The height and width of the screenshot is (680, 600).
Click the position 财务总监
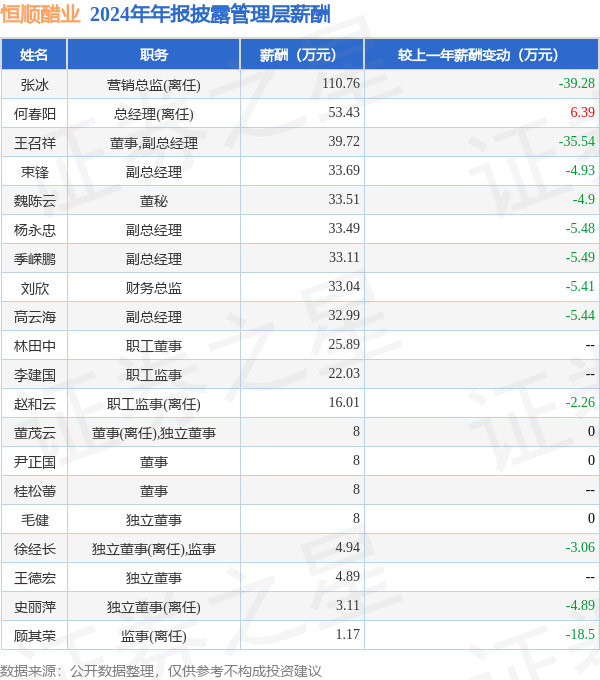tap(154, 288)
